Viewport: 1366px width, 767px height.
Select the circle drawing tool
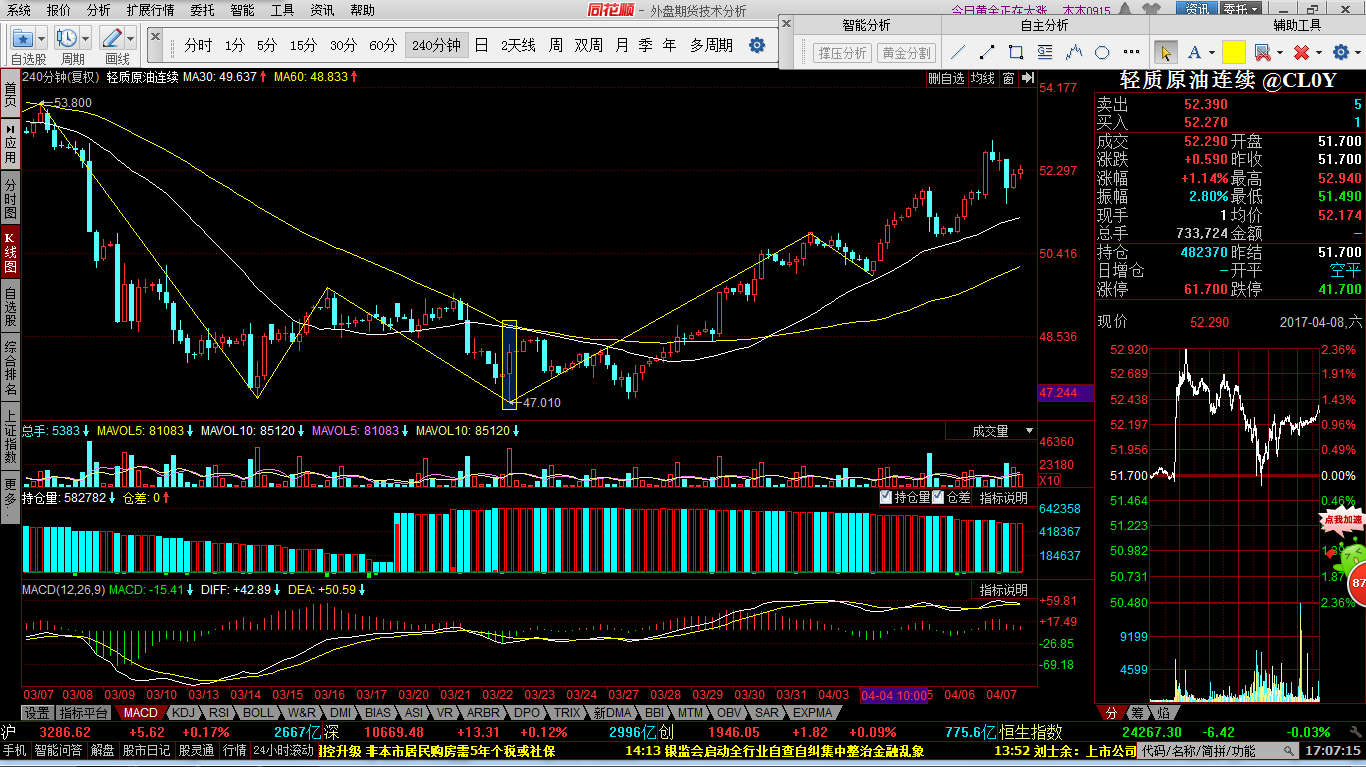[x=1102, y=52]
